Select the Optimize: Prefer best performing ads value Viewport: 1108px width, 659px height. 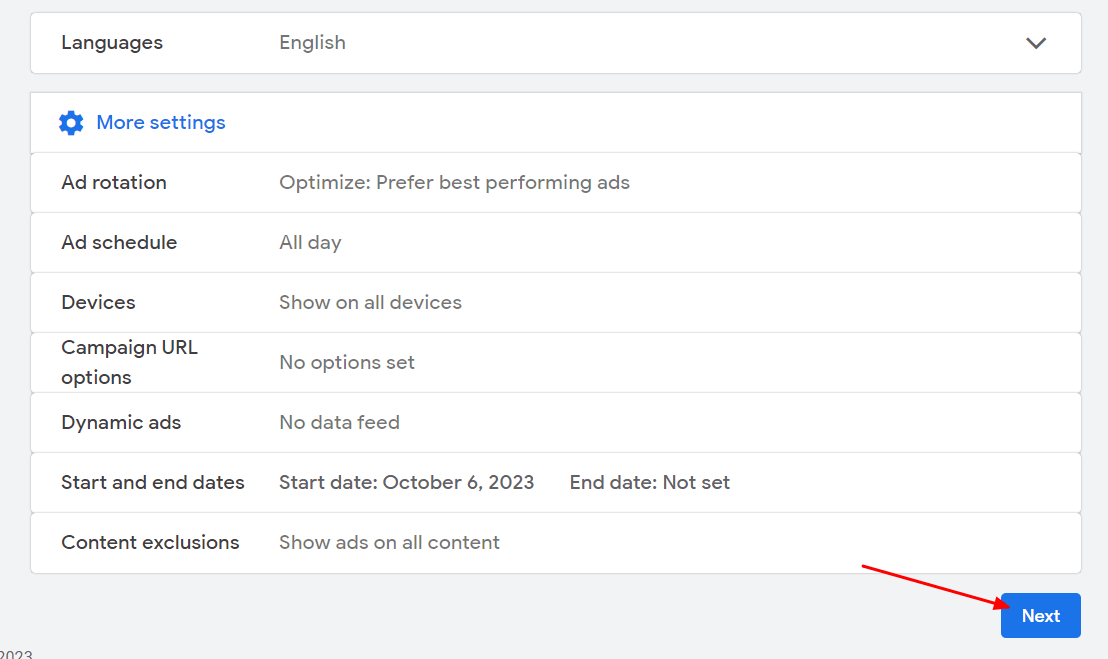point(454,182)
